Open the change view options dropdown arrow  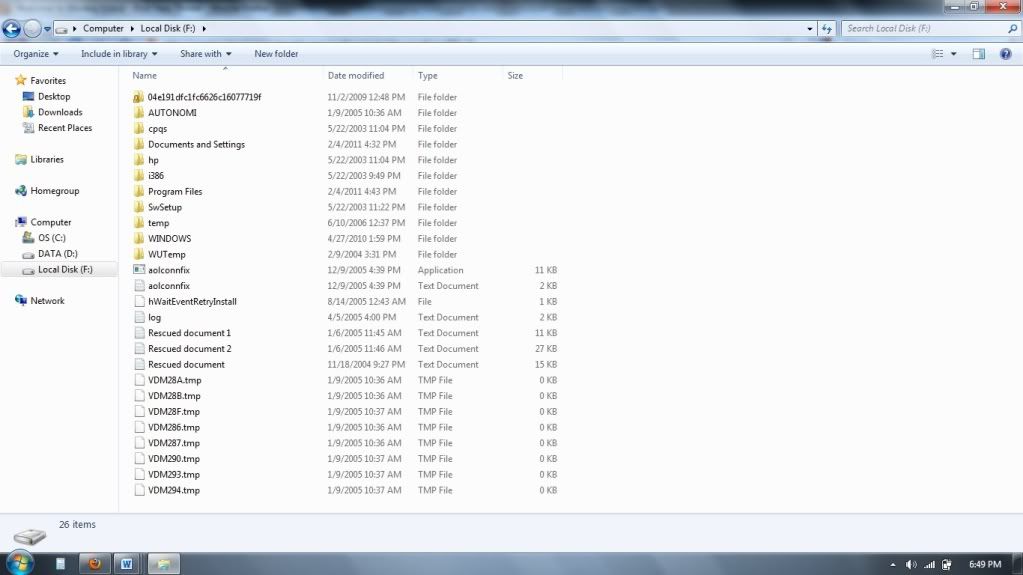953,54
